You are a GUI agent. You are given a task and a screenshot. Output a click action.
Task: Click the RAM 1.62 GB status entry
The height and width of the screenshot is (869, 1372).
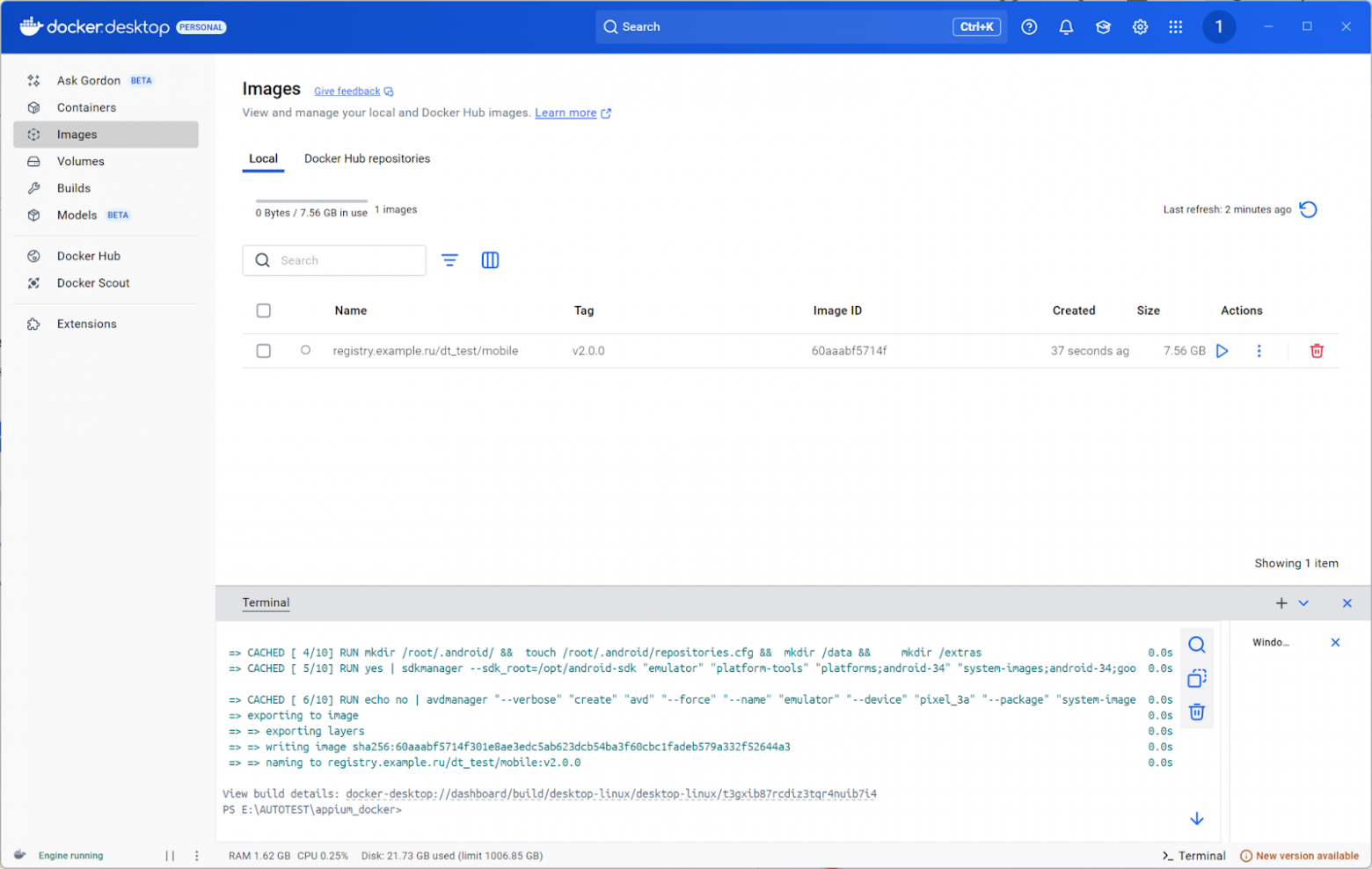click(x=259, y=856)
